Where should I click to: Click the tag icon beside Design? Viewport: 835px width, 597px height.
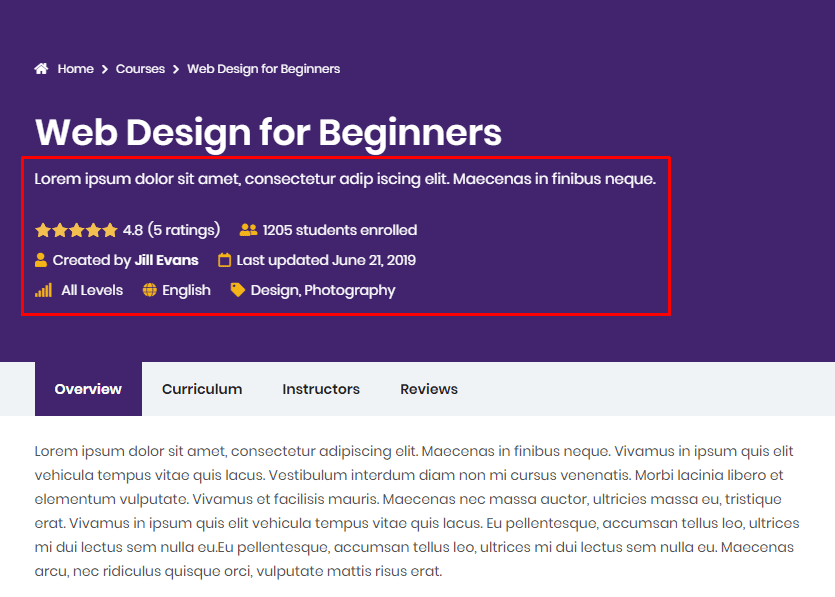(237, 290)
